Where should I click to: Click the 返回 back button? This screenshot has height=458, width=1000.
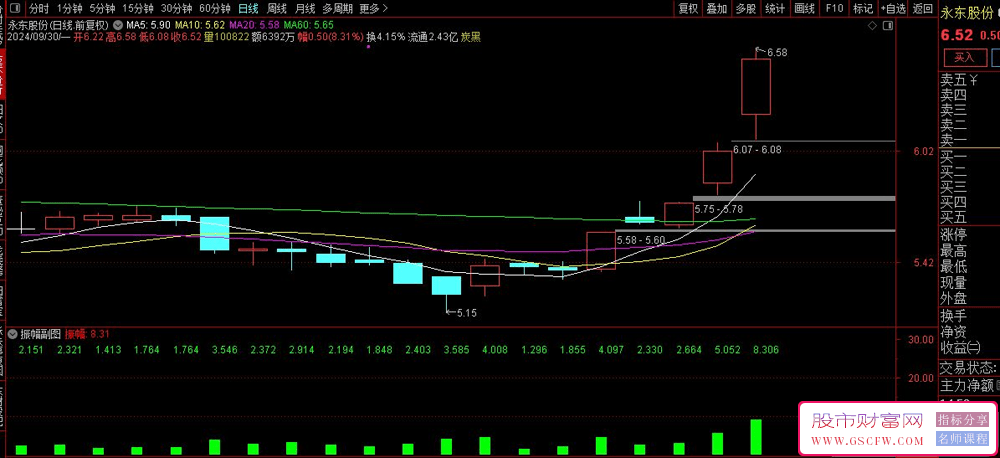(922, 8)
